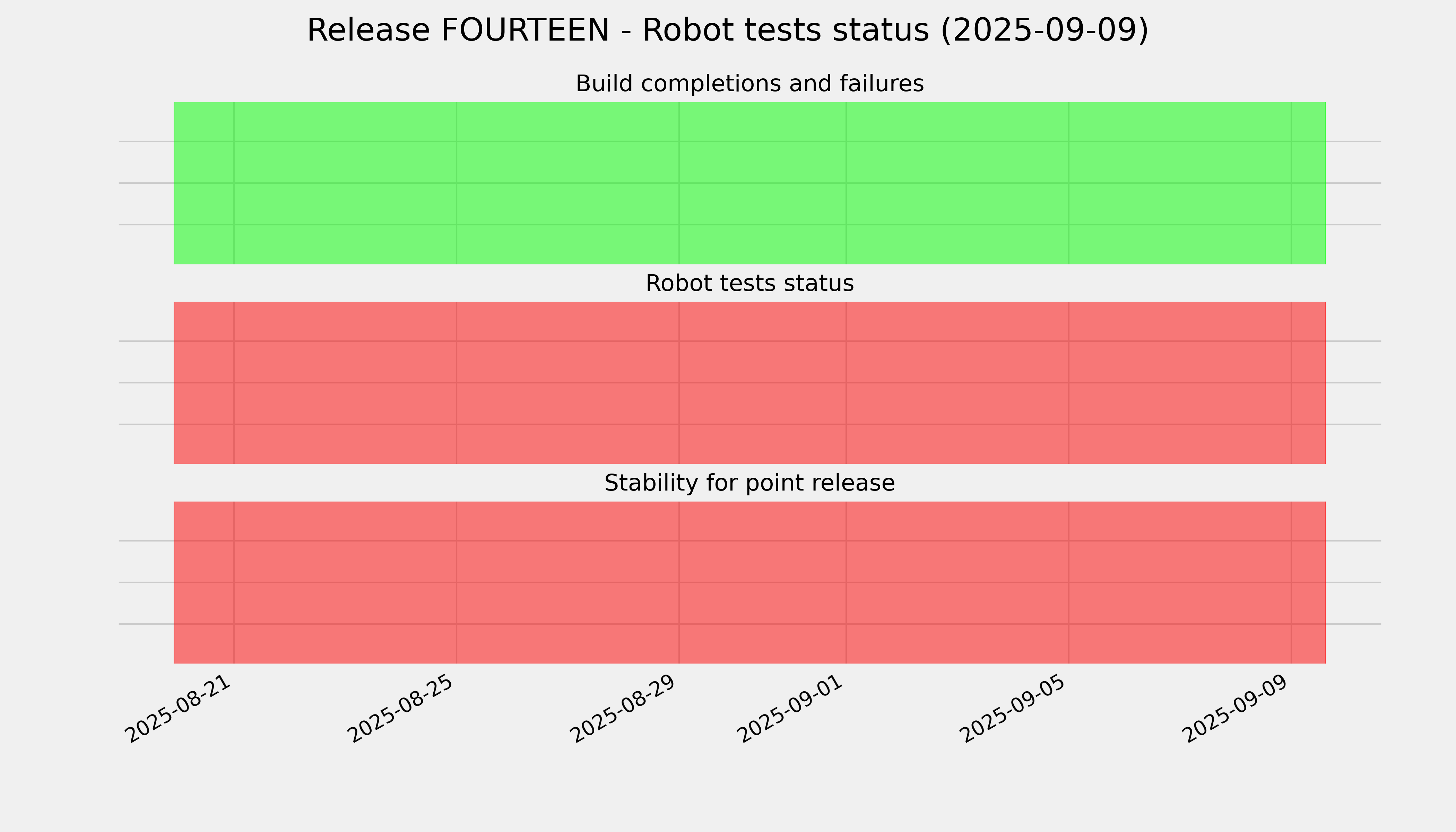The width and height of the screenshot is (1456, 832).
Task: Click the 2025-08-25 vertical gridline in green panel
Action: tap(457, 183)
